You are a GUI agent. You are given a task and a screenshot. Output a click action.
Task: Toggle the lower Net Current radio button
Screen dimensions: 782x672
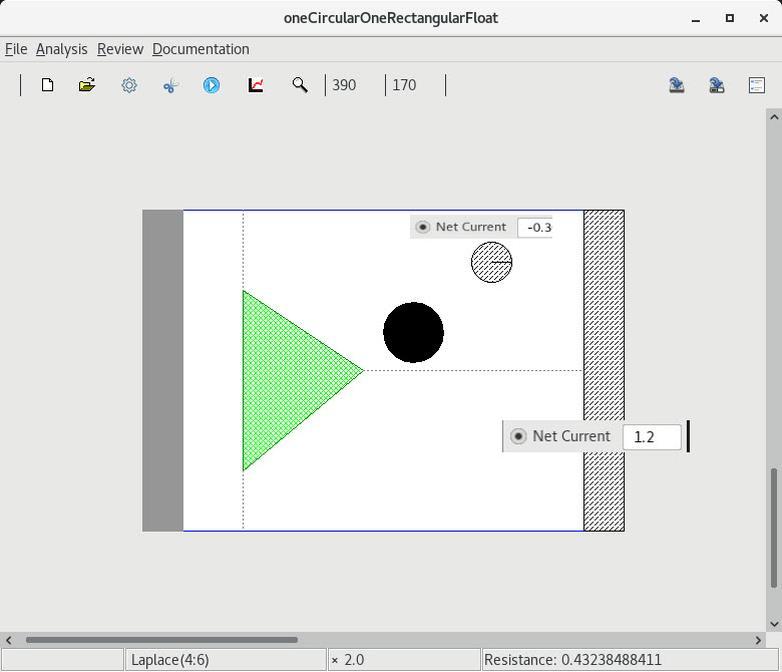coord(518,436)
